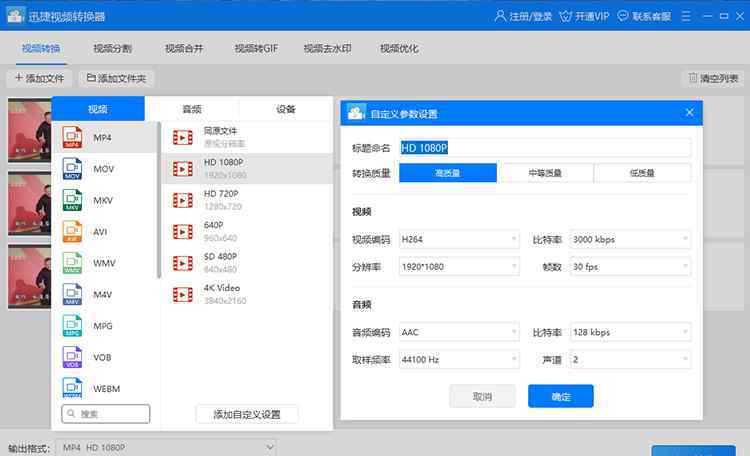The height and width of the screenshot is (456, 750).
Task: Open the 取样频率 44100 Hz dropdown
Action: point(459,359)
